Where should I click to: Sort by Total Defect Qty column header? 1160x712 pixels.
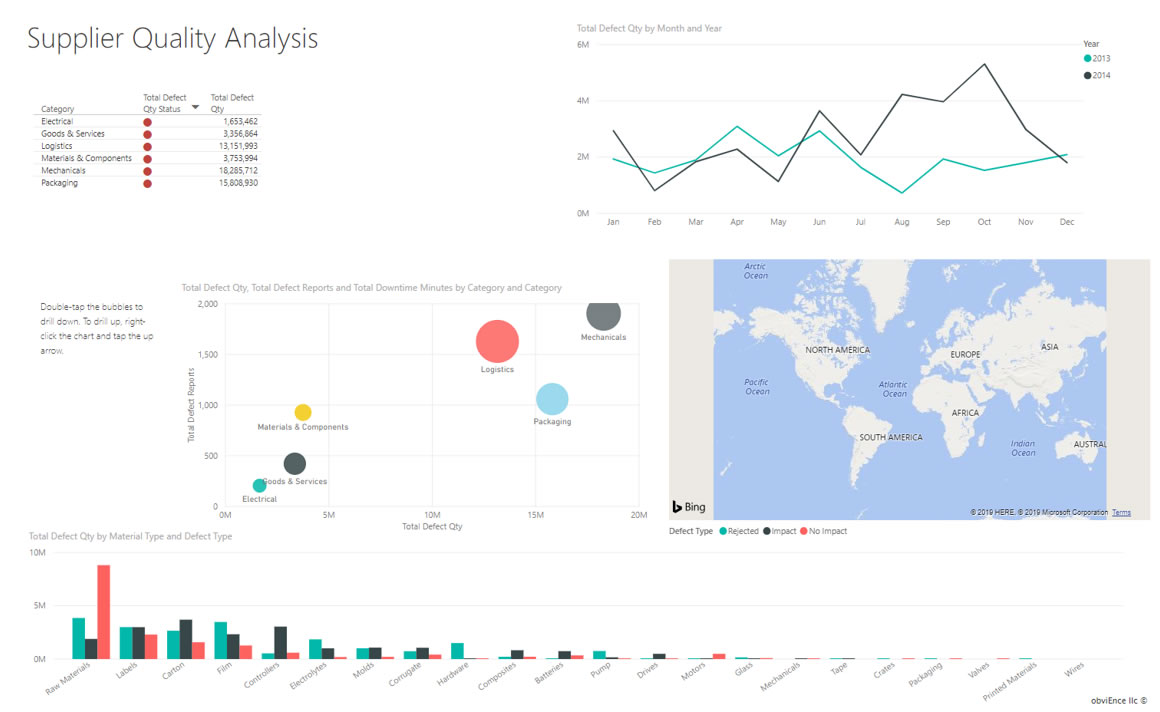pos(232,103)
